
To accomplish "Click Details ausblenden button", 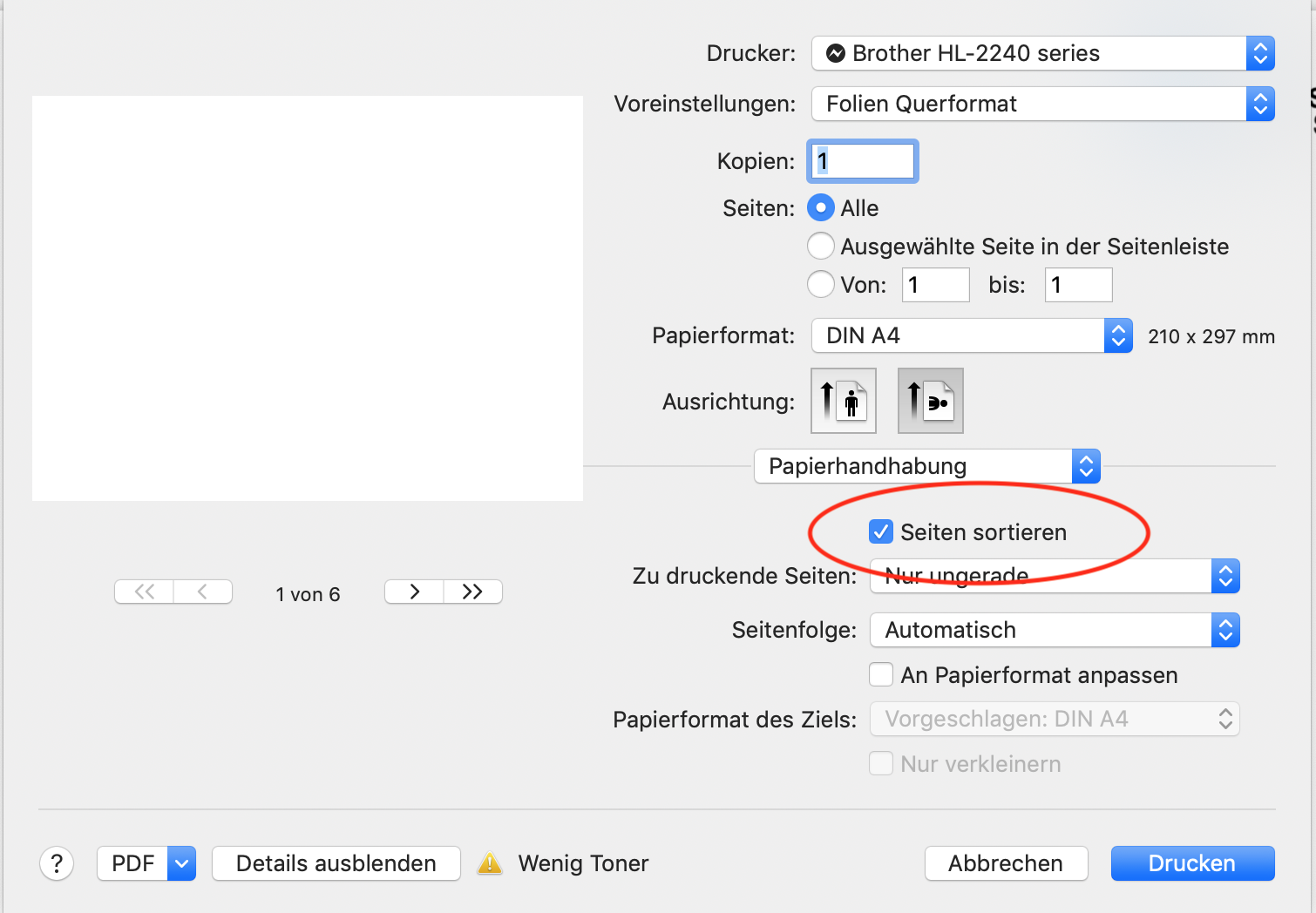I will (336, 863).
